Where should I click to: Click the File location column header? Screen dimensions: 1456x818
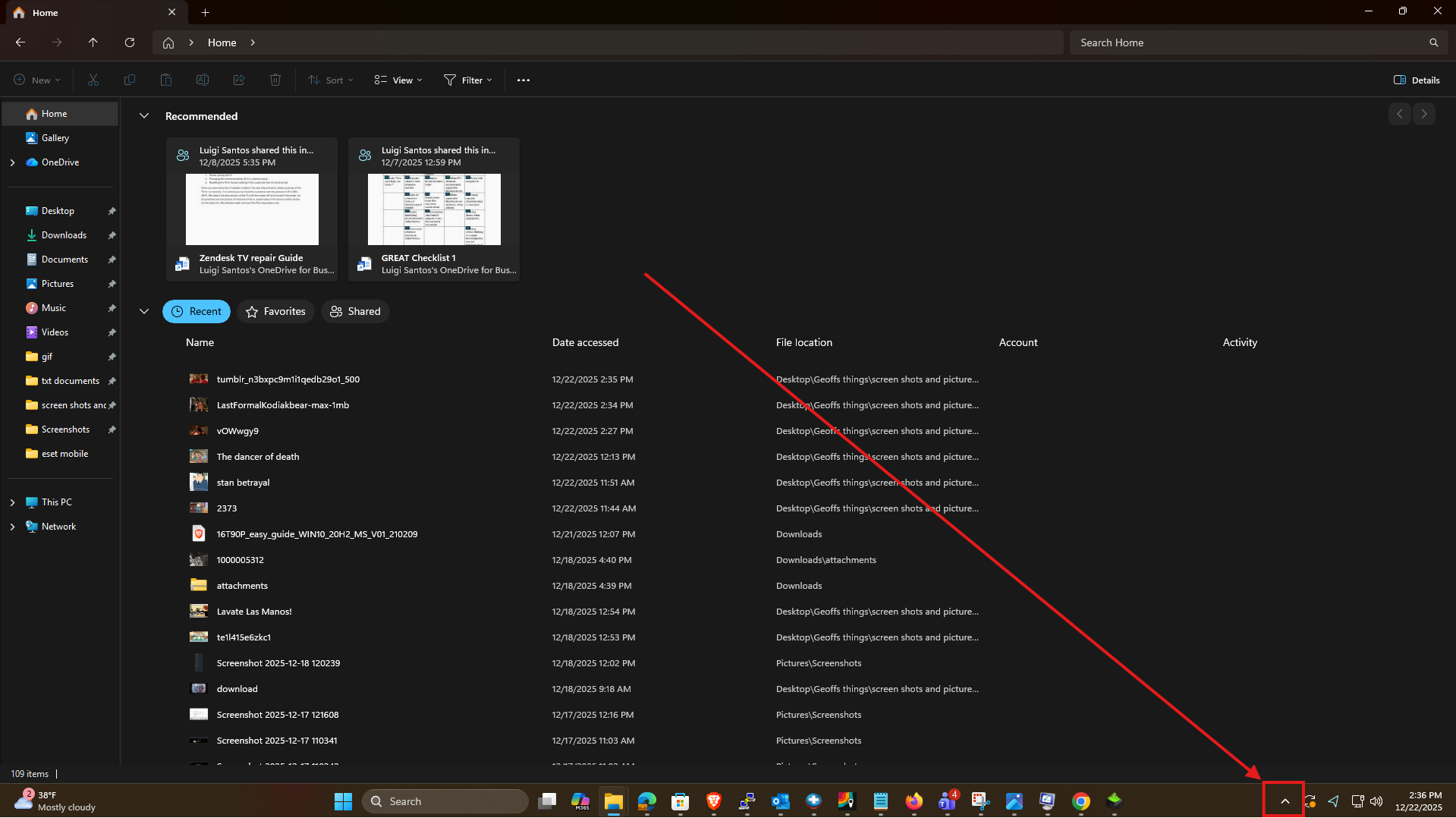(803, 342)
